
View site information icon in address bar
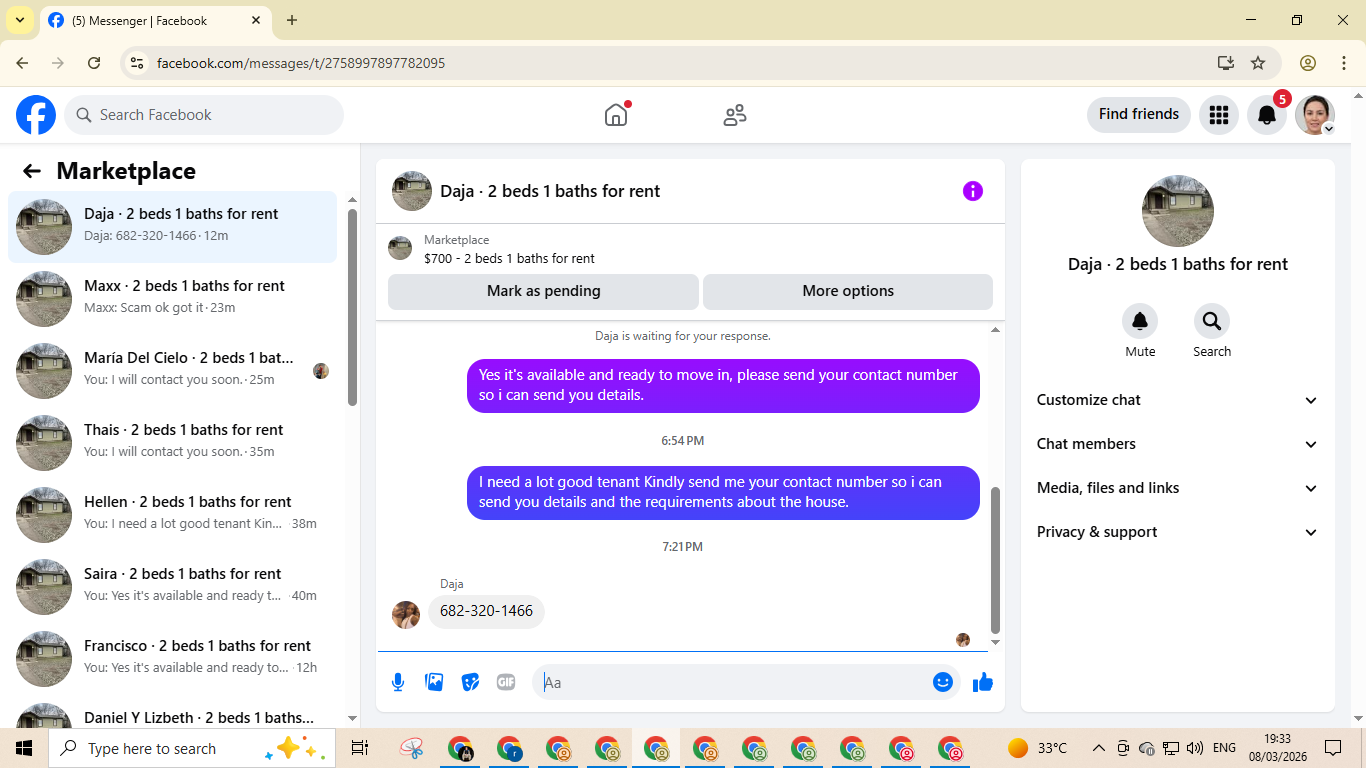click(138, 63)
